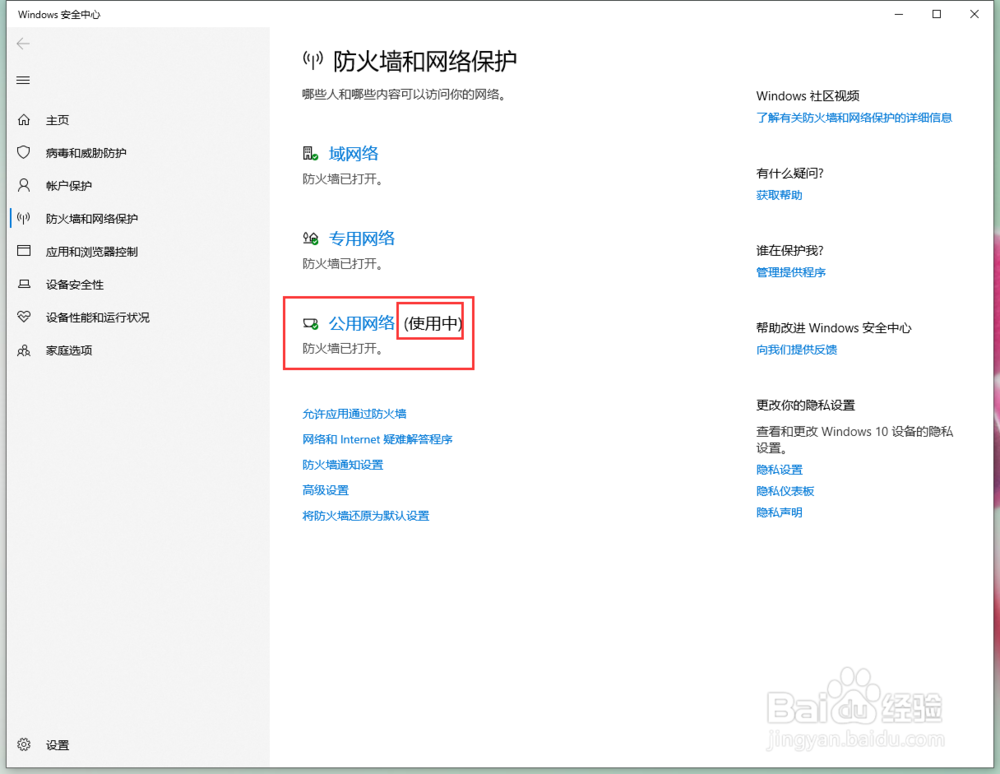Select 防火墙和网络保护 sidebar item
1000x774 pixels.
click(92, 219)
